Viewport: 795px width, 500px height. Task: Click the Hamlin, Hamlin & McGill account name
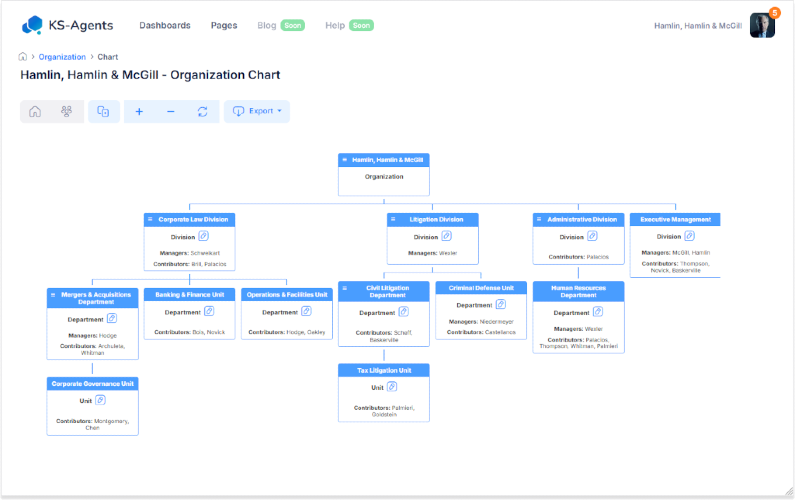698,26
